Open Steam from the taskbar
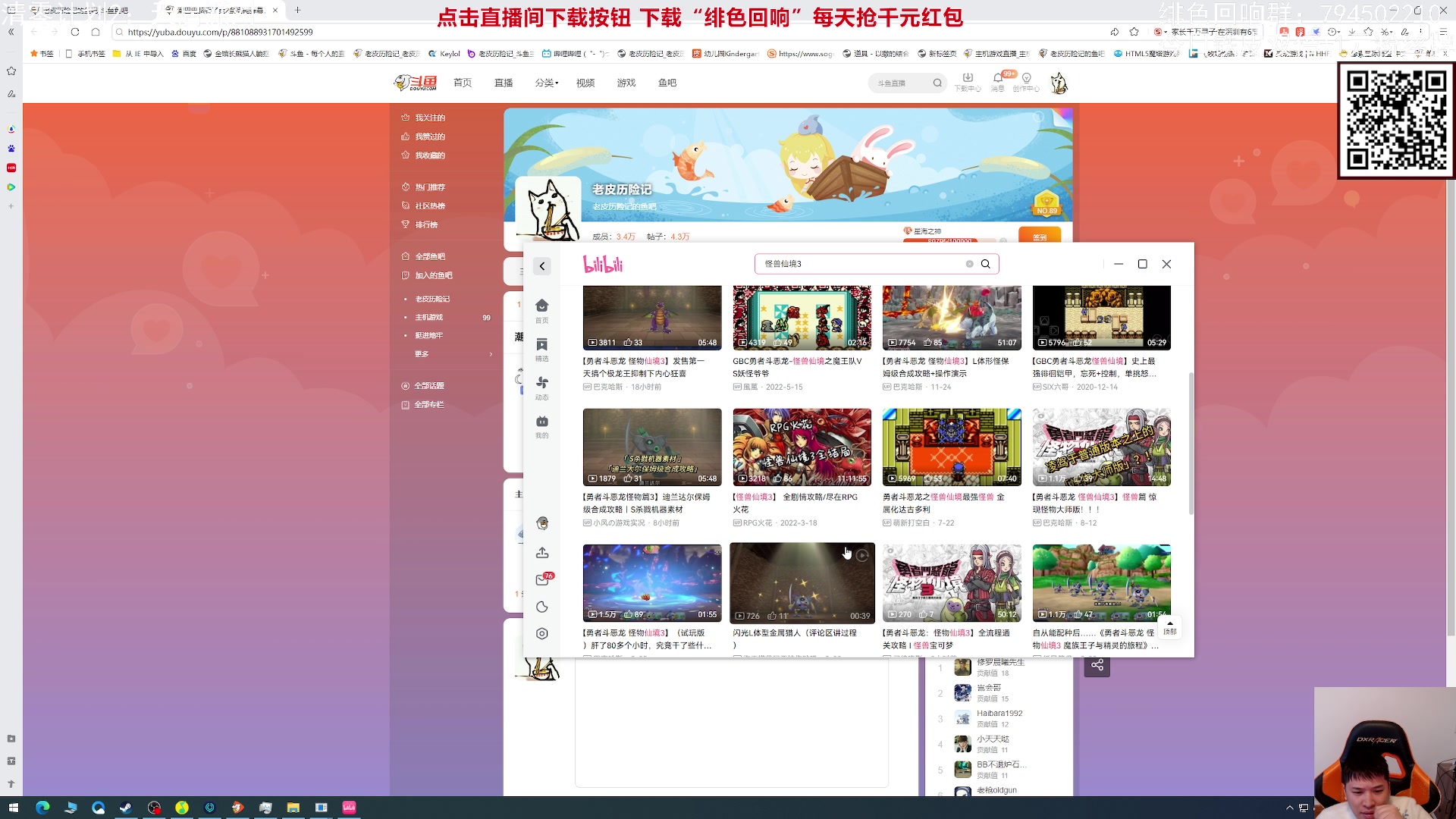1456x819 pixels. pos(126,808)
